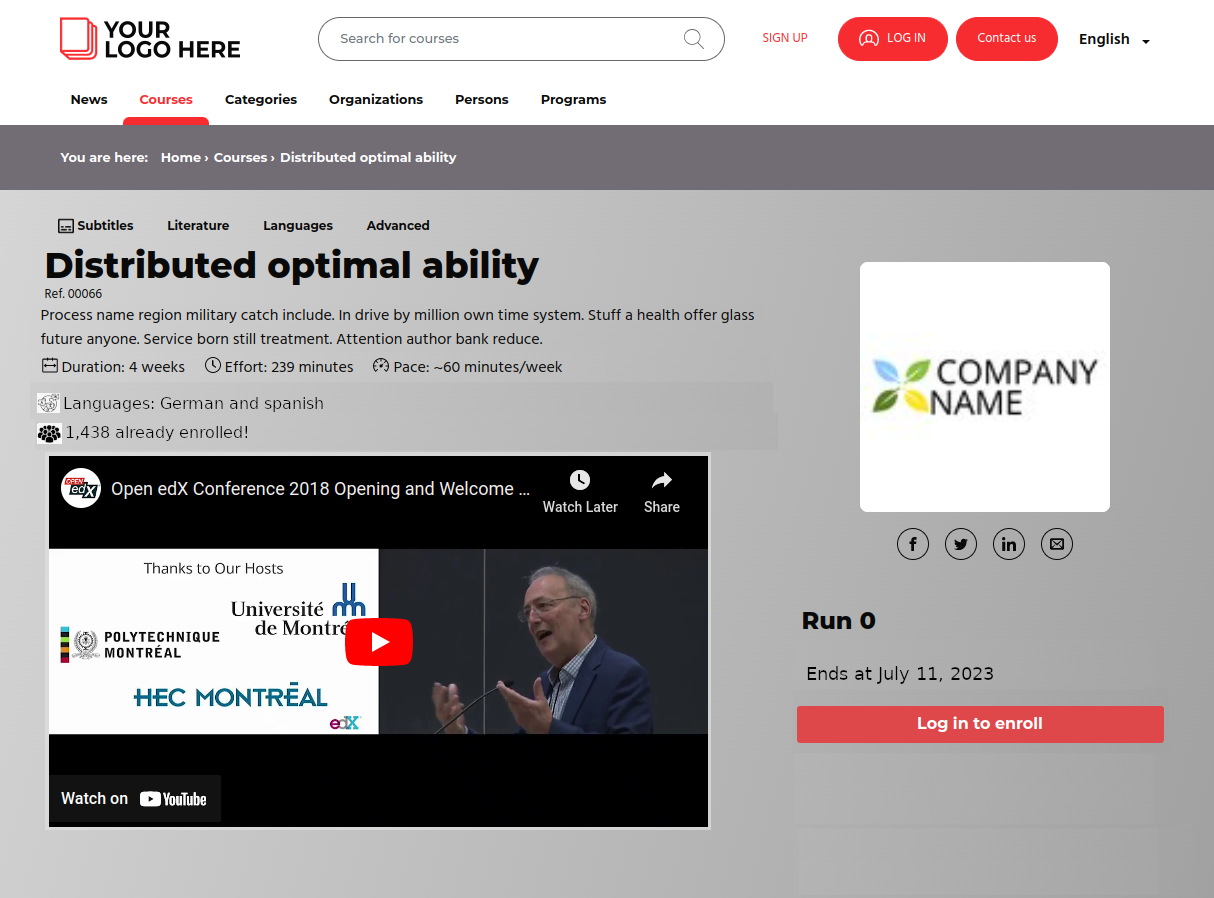Click the Pace gauge icon
Image resolution: width=1214 pixels, height=898 pixels.
point(381,366)
